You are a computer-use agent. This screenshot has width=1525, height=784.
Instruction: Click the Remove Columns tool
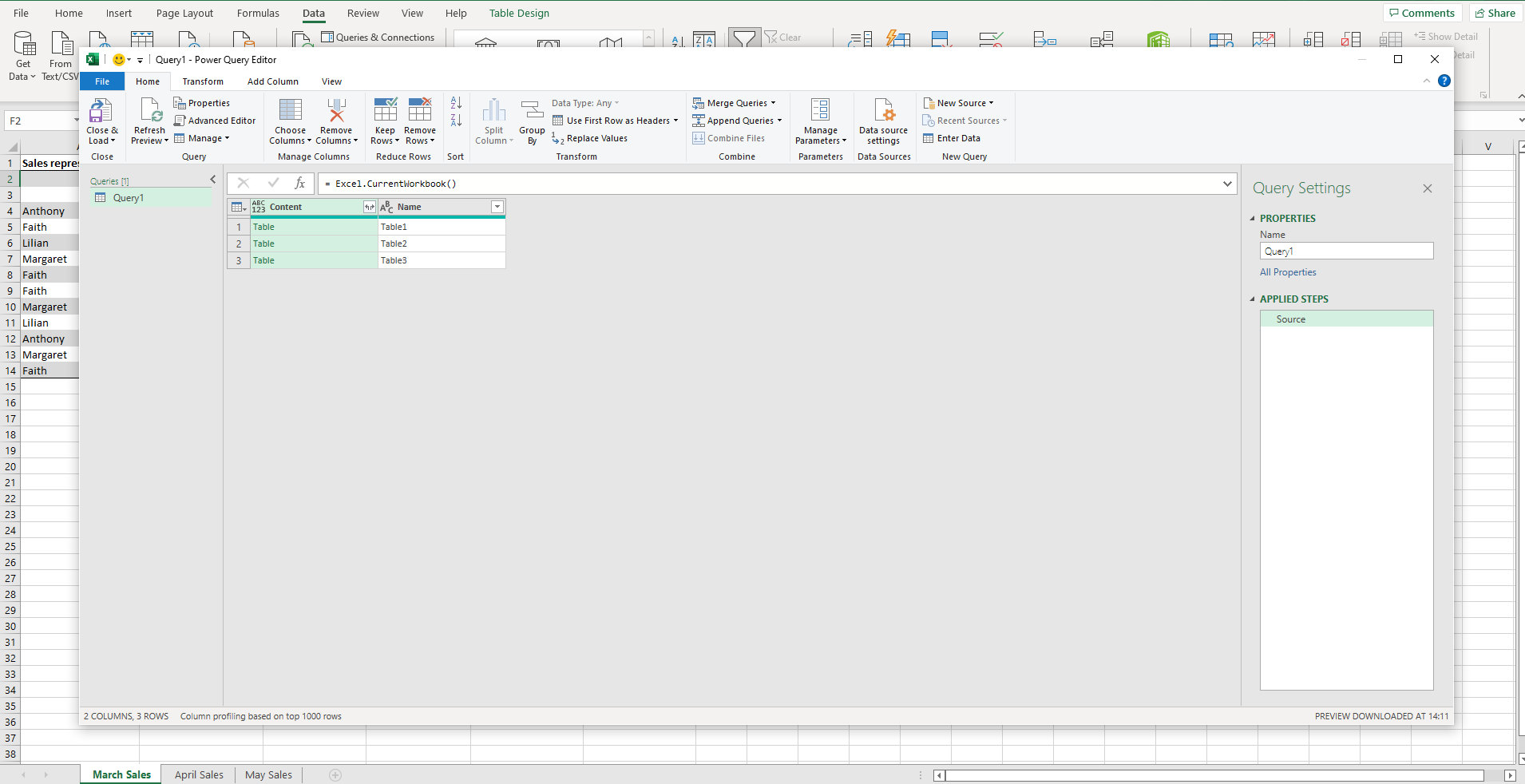click(336, 120)
